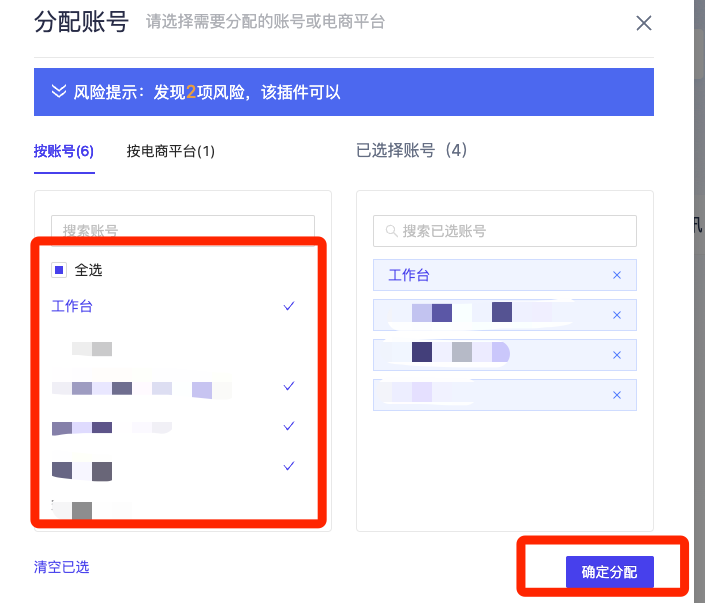This screenshot has width=705, height=603.
Task: Close the 分配账号 dialog
Action: point(644,23)
